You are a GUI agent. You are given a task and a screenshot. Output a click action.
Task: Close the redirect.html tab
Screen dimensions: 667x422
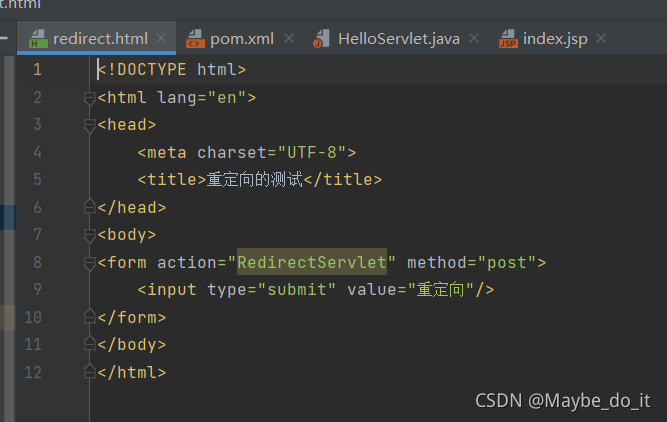pyautogui.click(x=161, y=39)
